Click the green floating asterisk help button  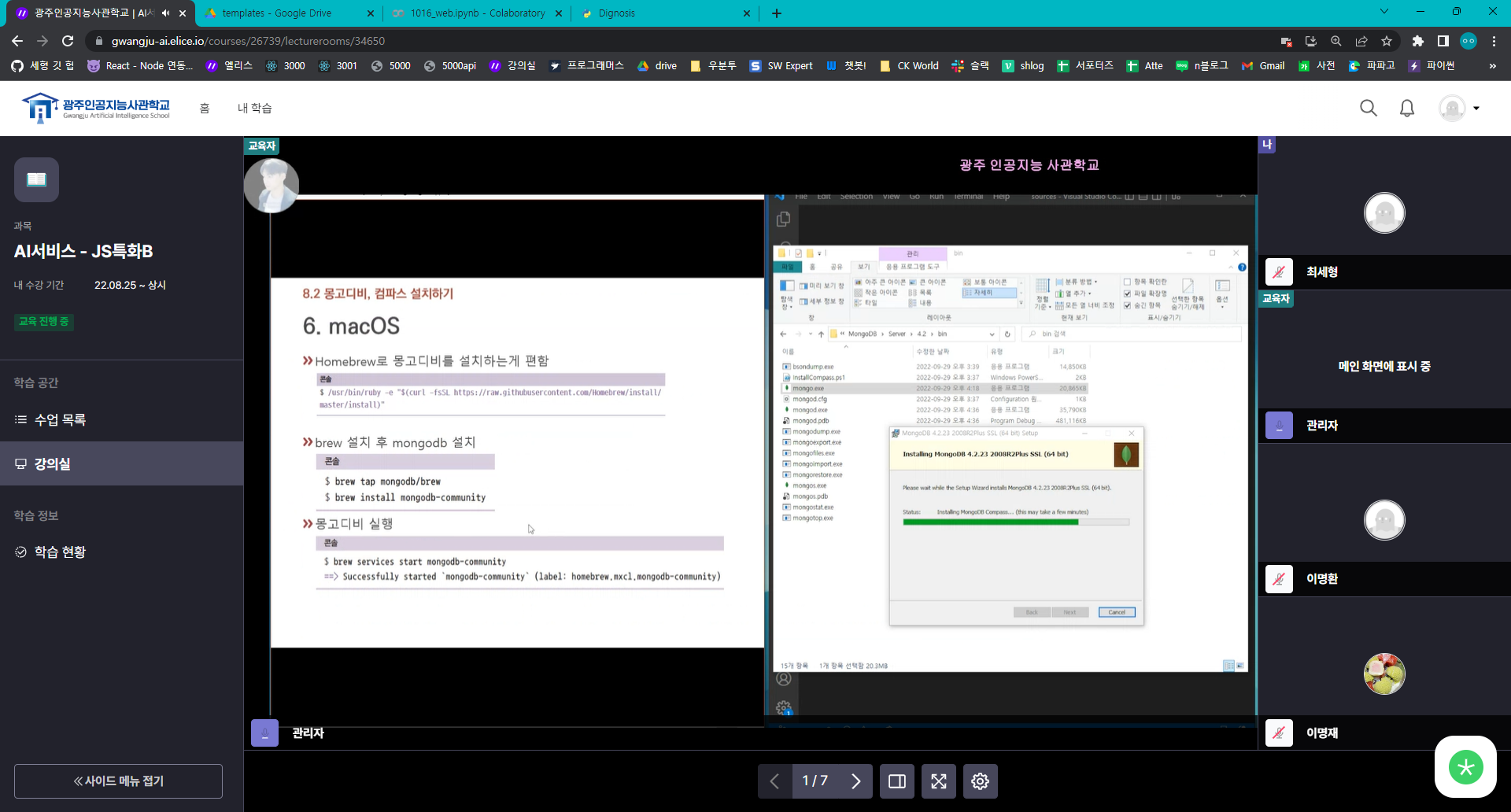(x=1465, y=767)
